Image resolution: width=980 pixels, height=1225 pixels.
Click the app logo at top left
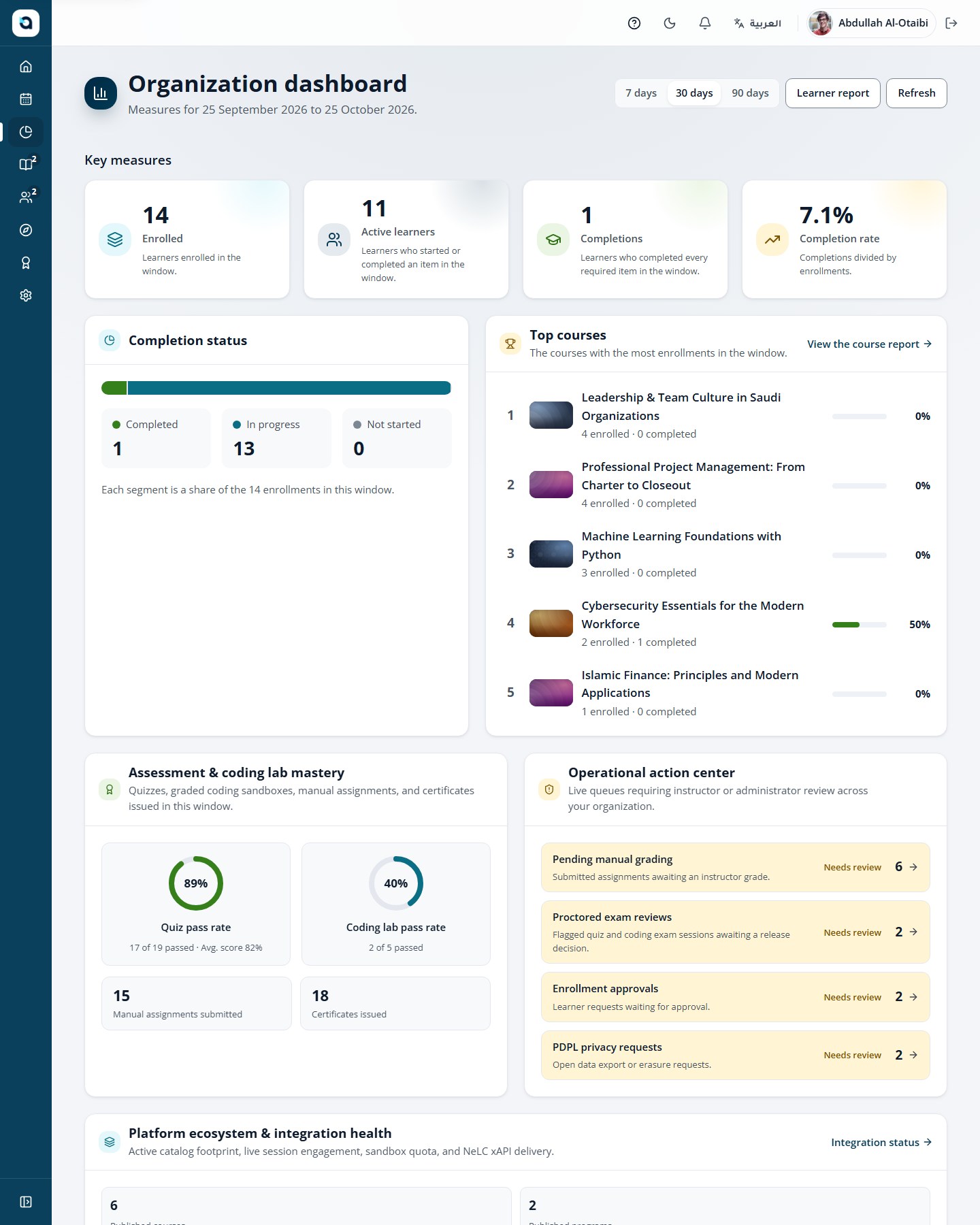(x=26, y=23)
